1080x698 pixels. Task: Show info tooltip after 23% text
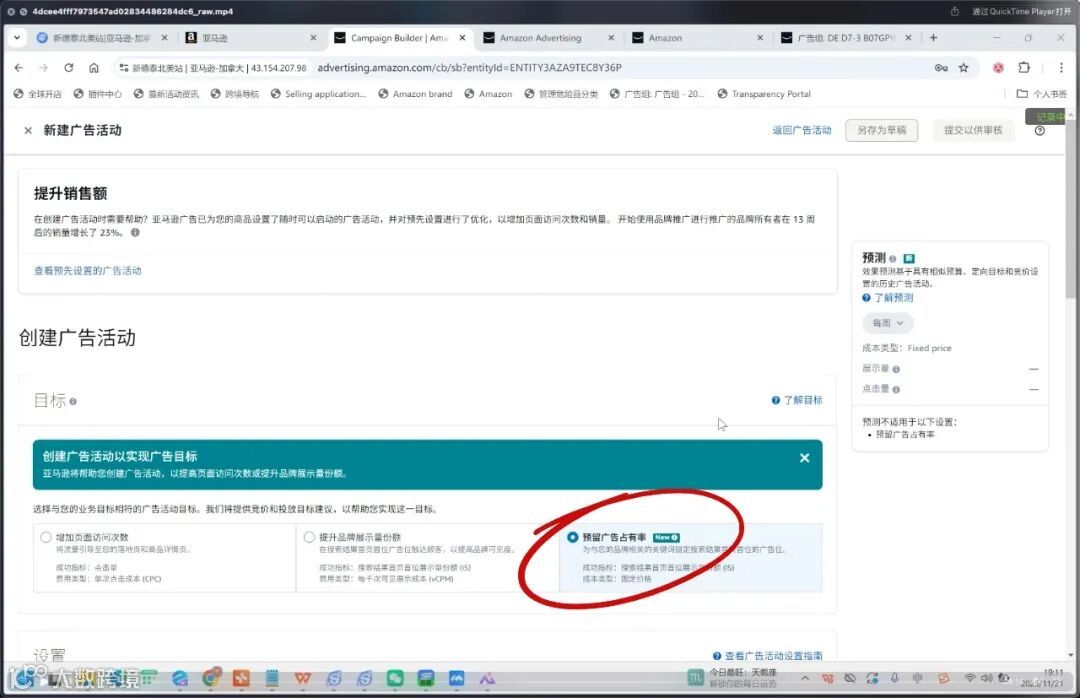click(x=135, y=232)
